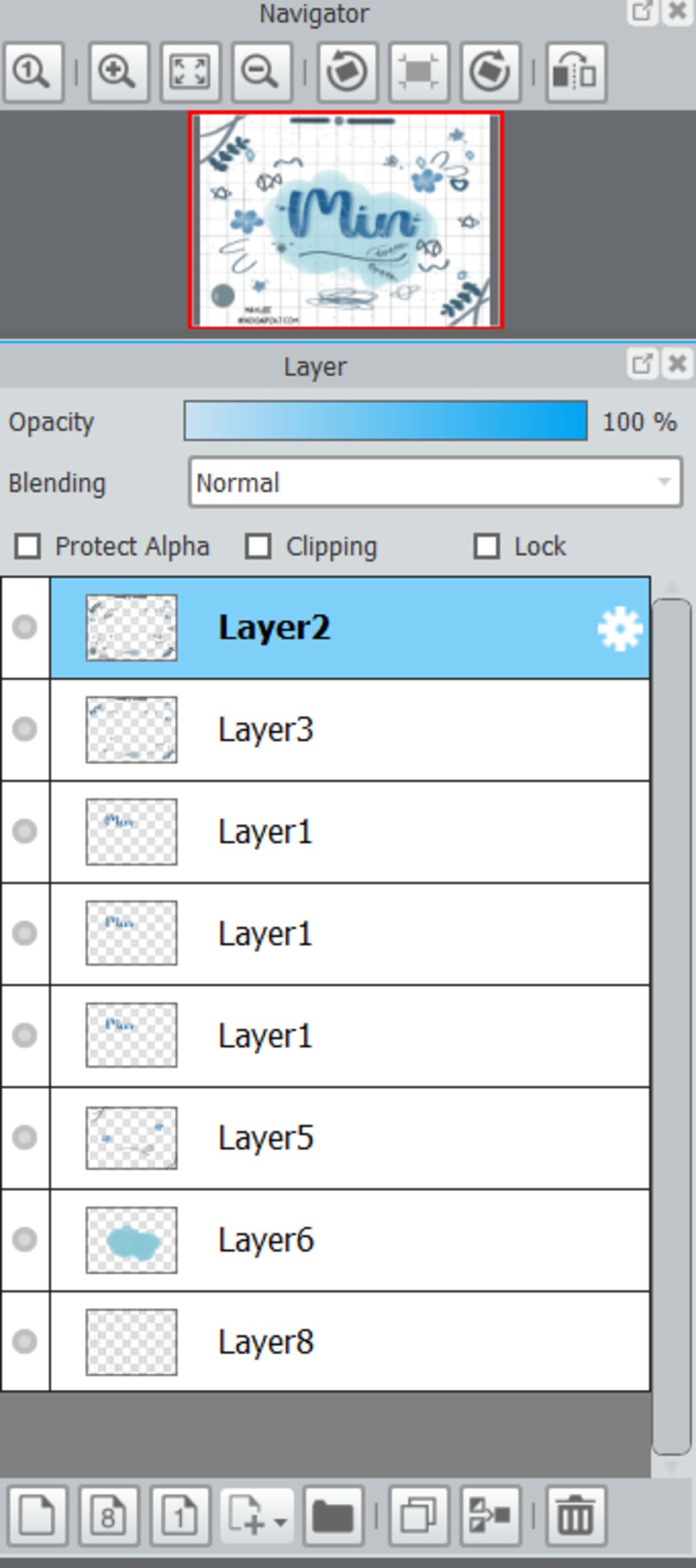The width and height of the screenshot is (696, 1568).
Task: Open the Blending mode dropdown
Action: pos(435,482)
